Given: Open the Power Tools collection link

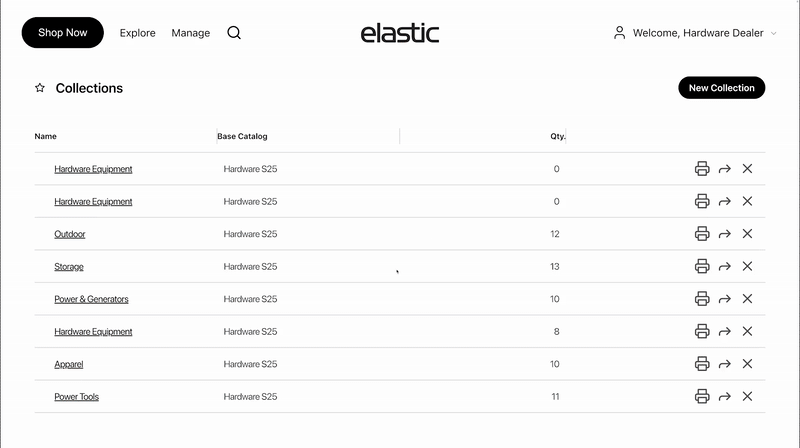Looking at the screenshot, I should click(x=76, y=397).
